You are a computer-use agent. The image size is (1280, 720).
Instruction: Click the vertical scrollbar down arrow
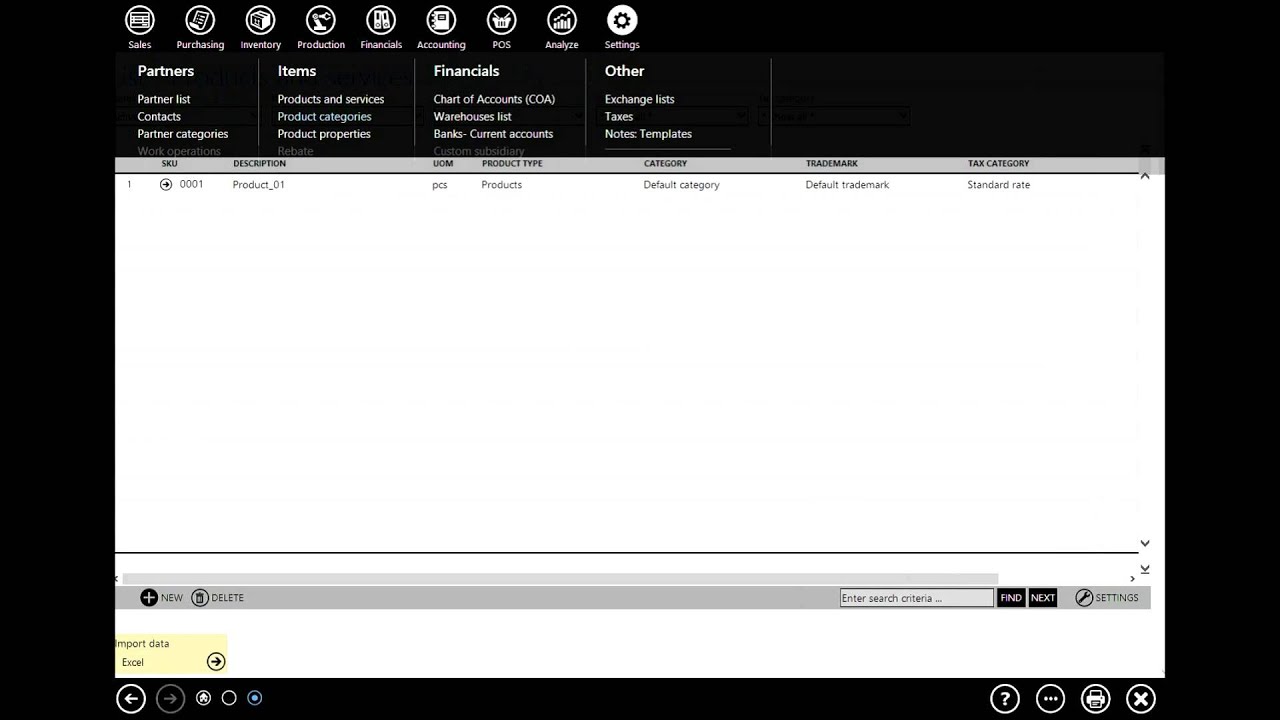[x=1145, y=543]
